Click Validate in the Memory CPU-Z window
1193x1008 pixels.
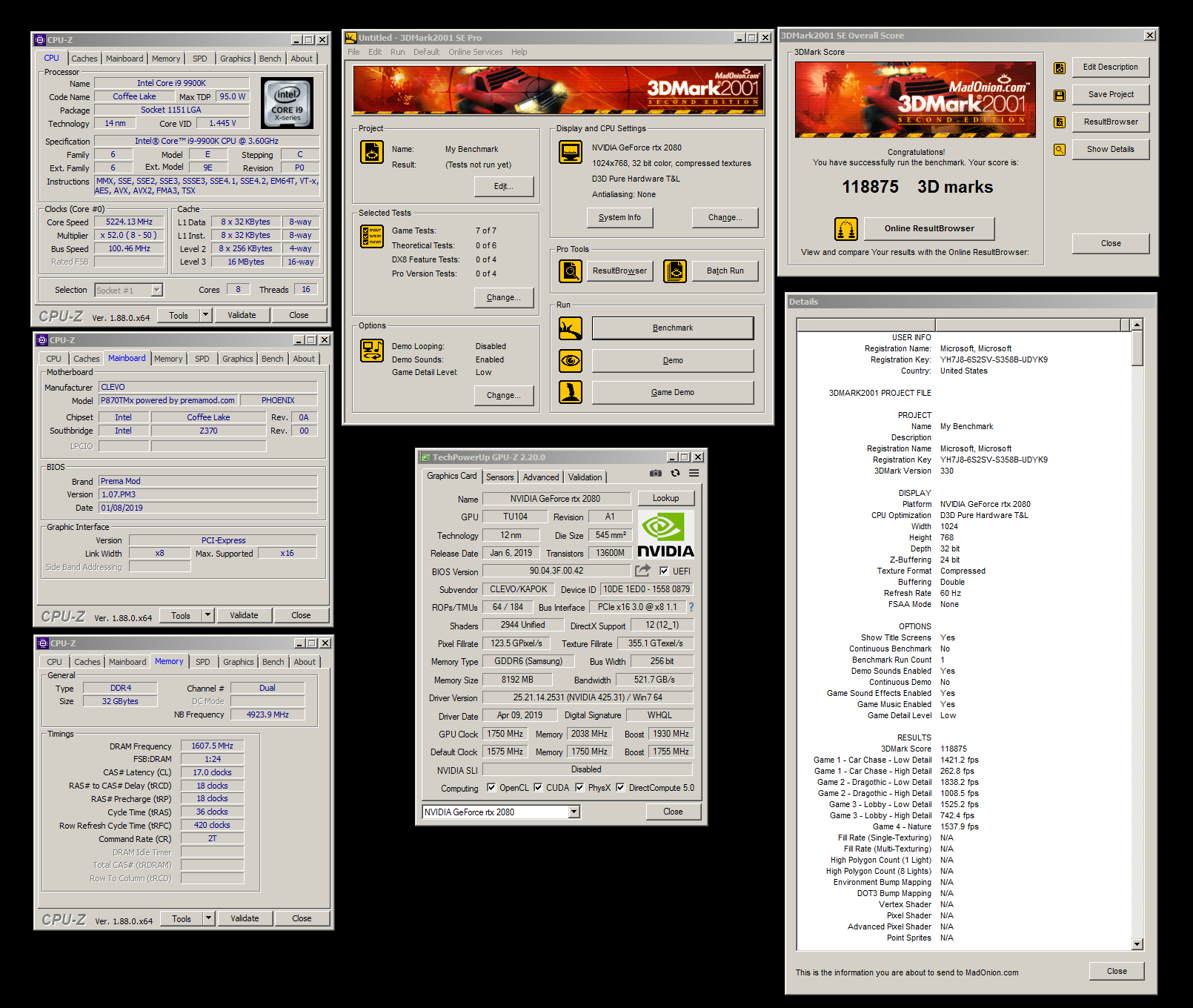coord(245,918)
